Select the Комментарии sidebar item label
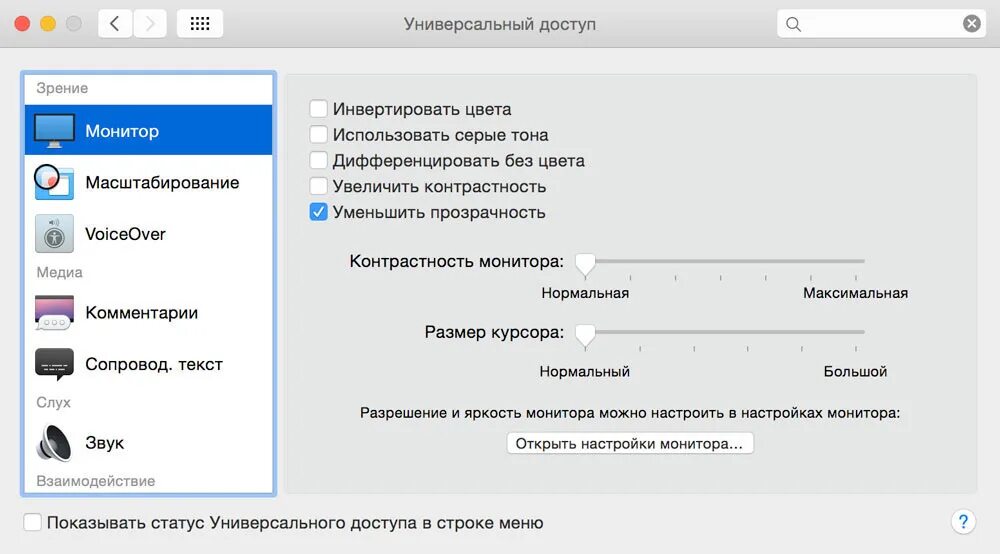The width and height of the screenshot is (1000, 554). [142, 312]
